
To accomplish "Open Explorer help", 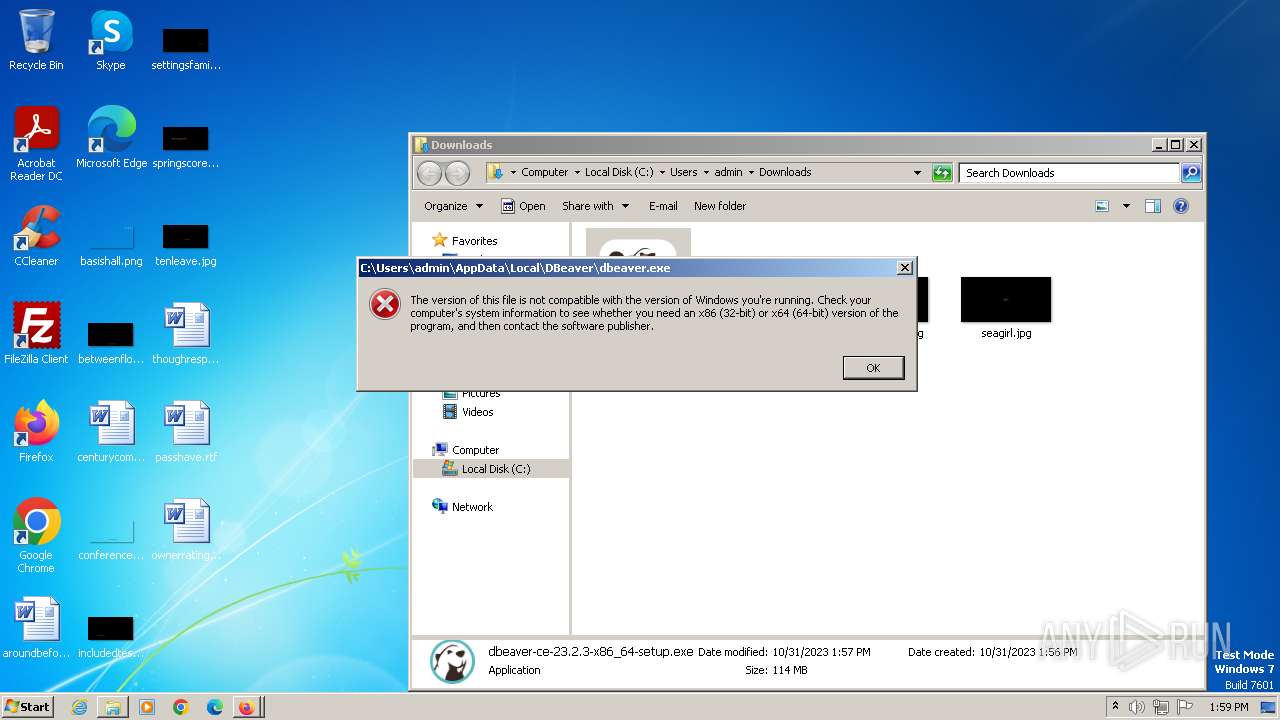I will click(x=1181, y=206).
